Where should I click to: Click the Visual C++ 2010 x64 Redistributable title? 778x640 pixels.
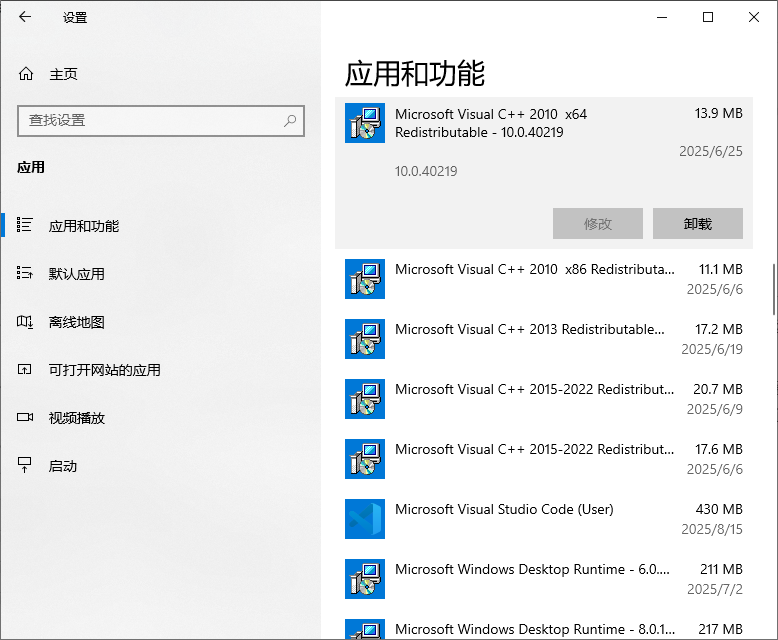[x=491, y=124]
